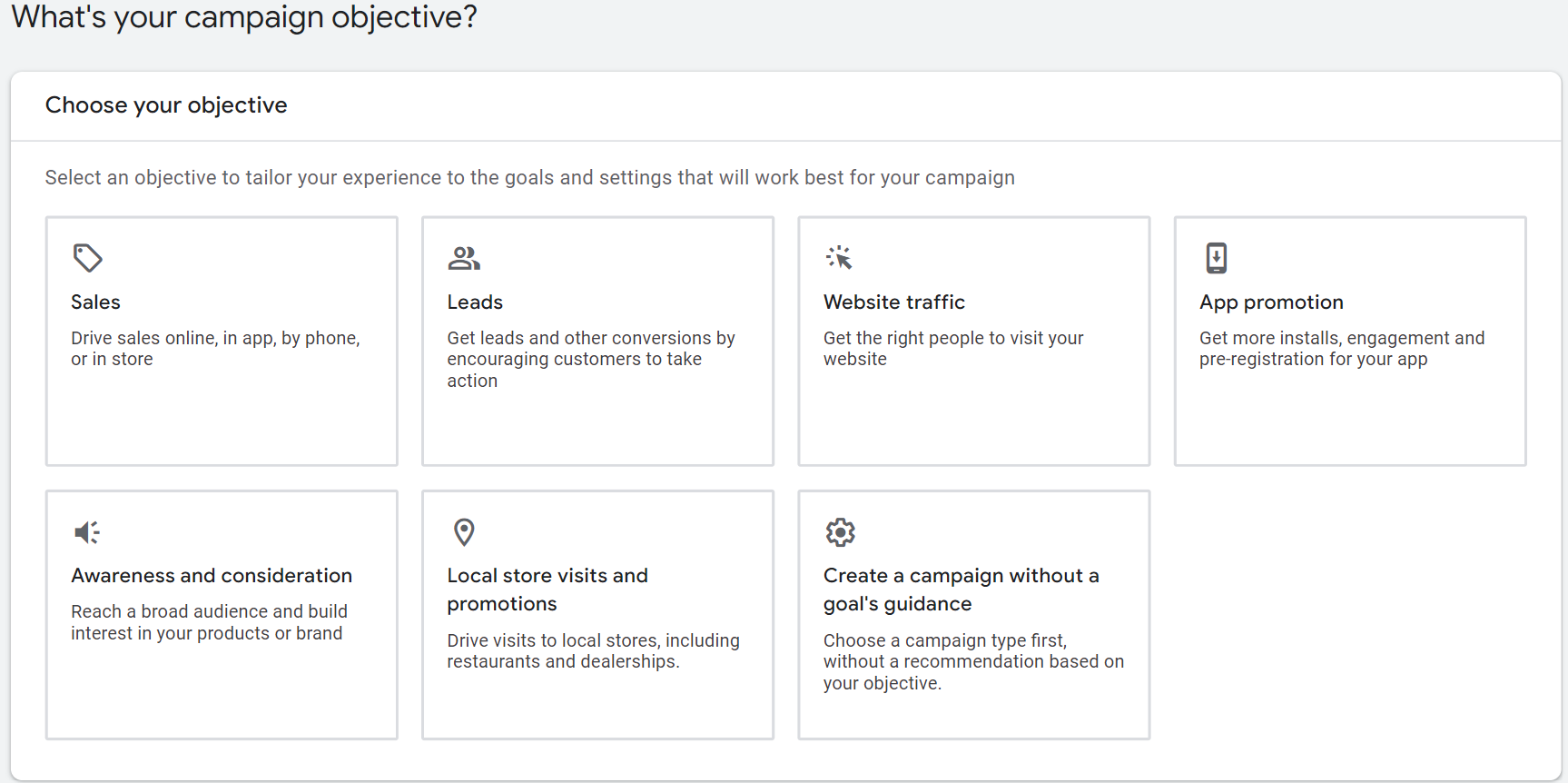The height and width of the screenshot is (783, 1568).
Task: Click the Website traffic cursor icon
Action: point(839,258)
